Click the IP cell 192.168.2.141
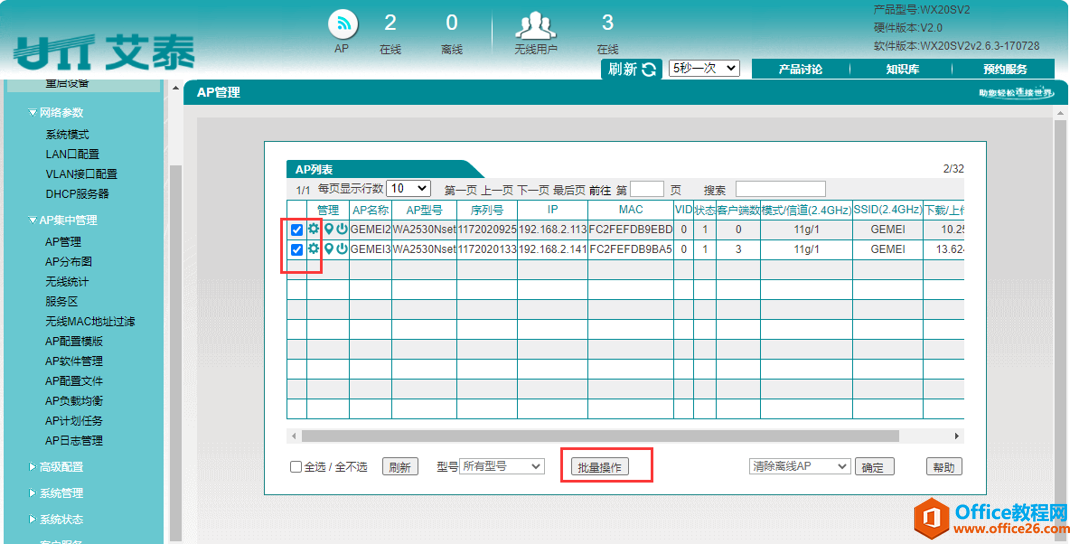The image size is (1077, 546). point(552,249)
